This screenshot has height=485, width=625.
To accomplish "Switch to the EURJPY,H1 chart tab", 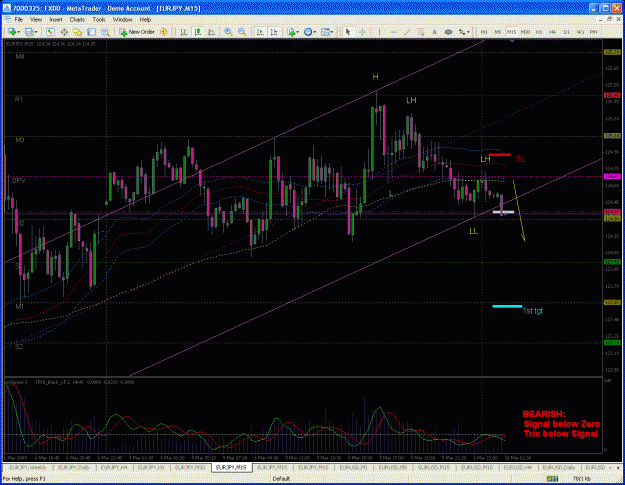I will pyautogui.click(x=151, y=467).
